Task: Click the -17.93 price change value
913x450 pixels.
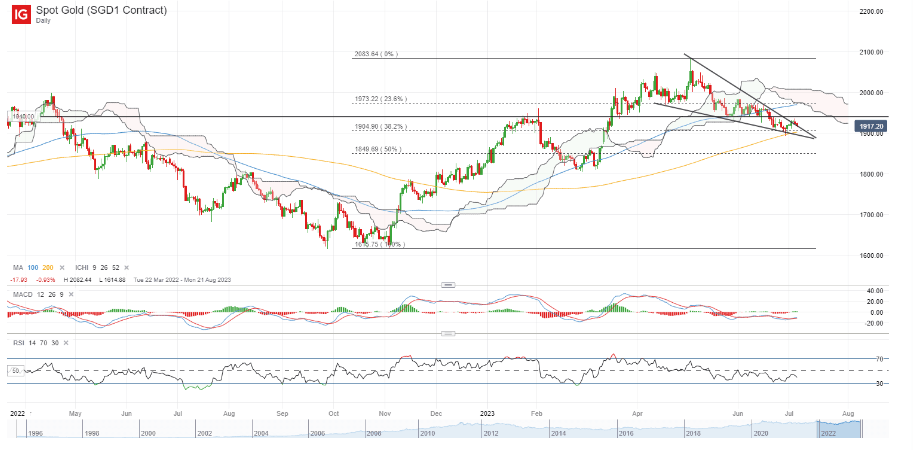Action: coord(20,280)
